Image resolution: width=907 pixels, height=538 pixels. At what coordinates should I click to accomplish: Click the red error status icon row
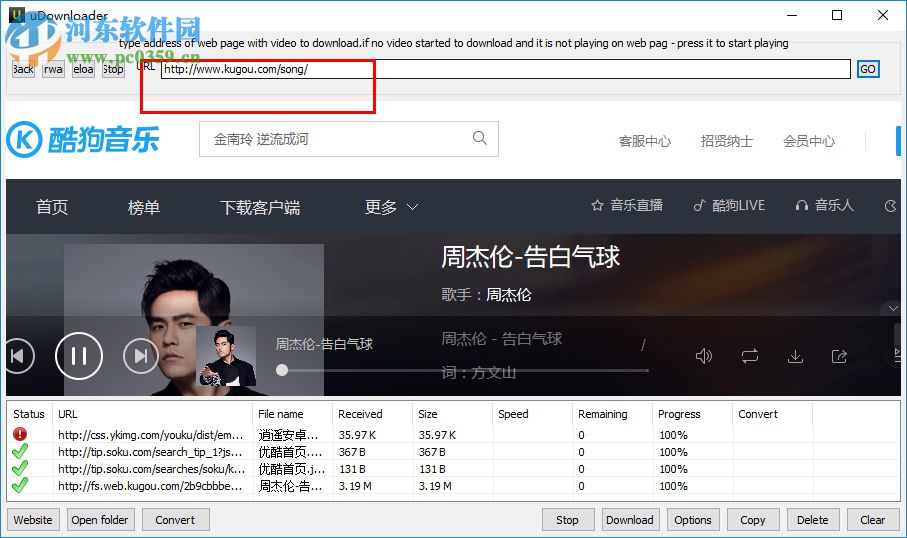[x=20, y=434]
